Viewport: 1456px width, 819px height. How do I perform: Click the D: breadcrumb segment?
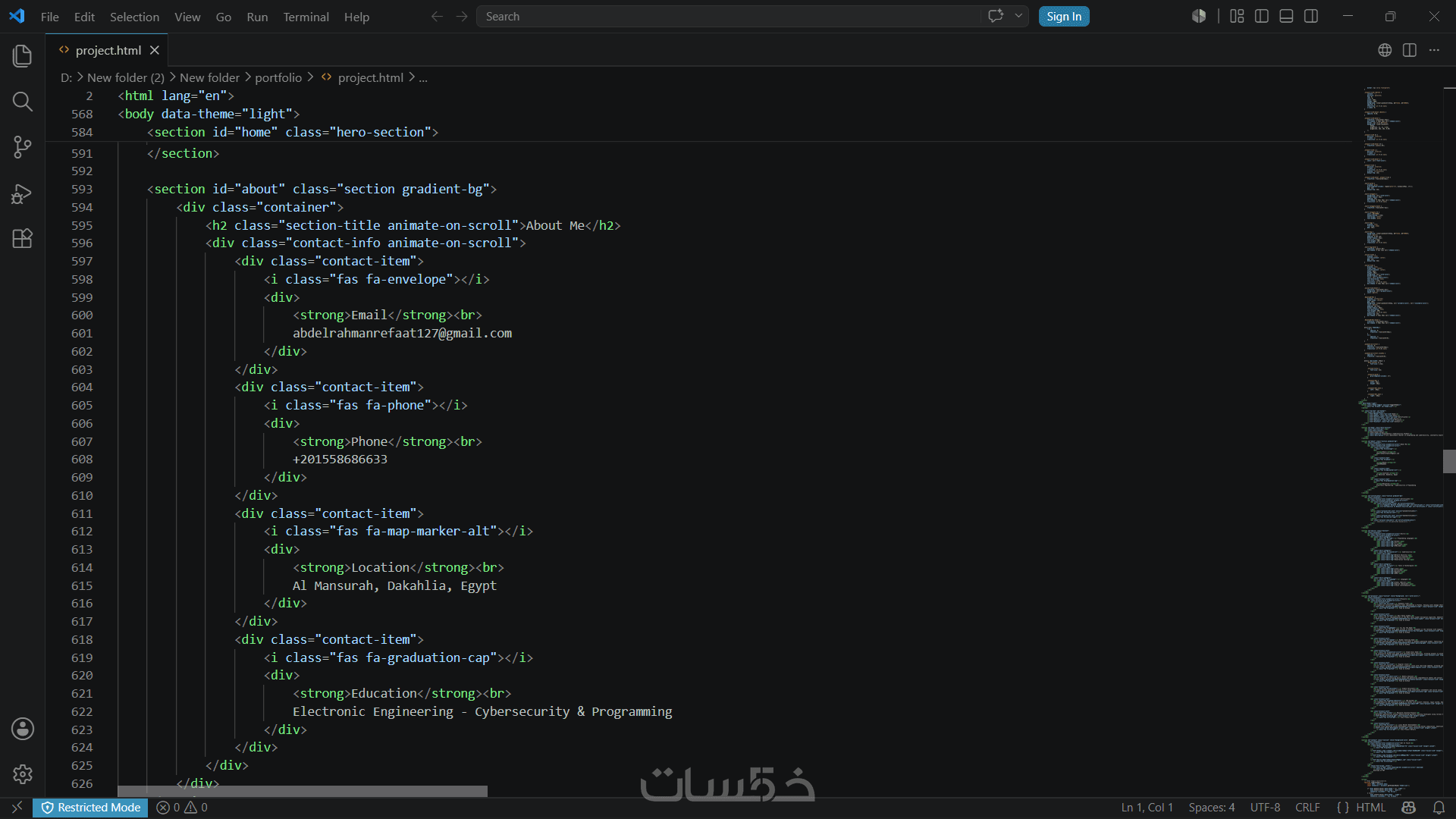click(66, 77)
